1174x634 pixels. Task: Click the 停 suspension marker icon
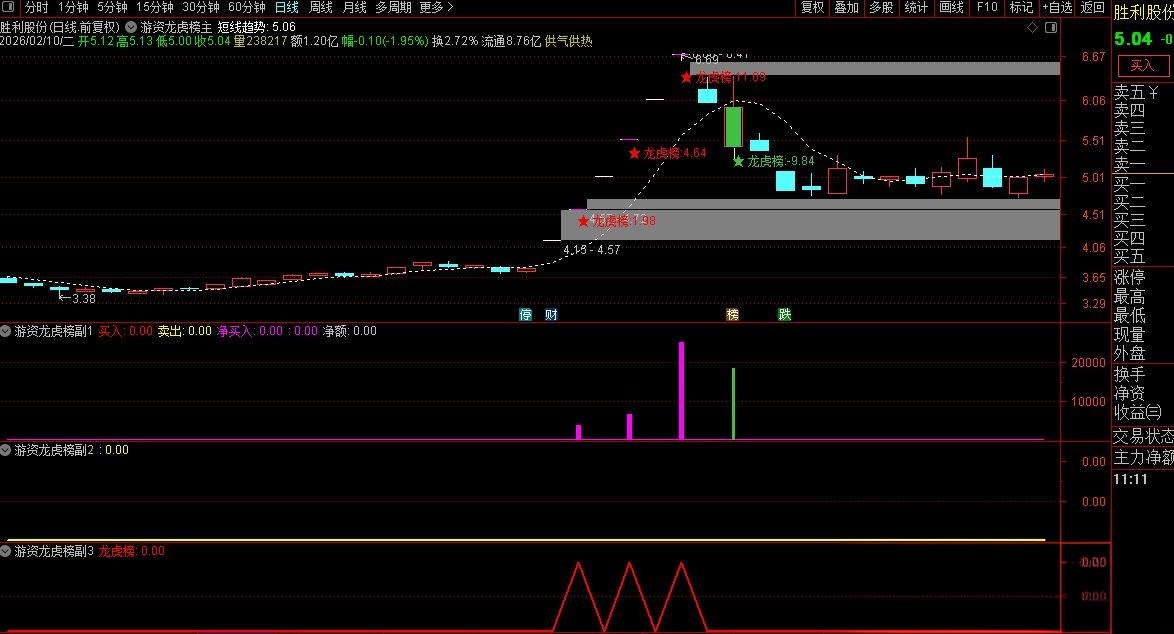click(525, 314)
